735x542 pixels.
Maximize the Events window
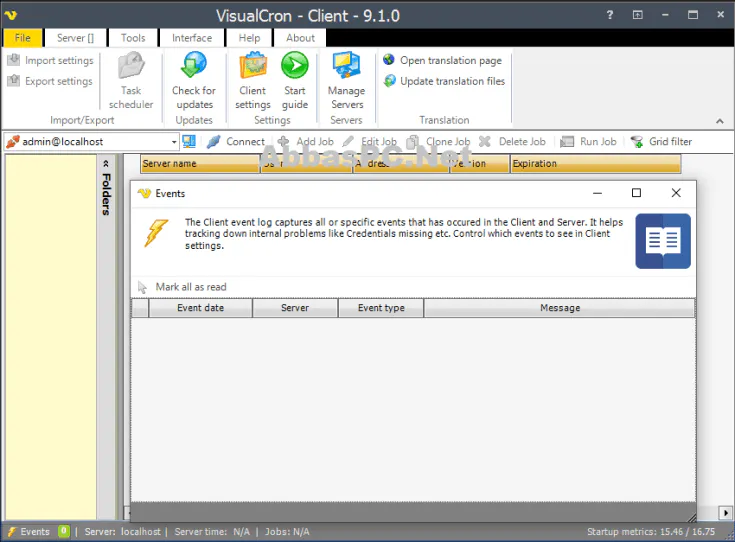(x=636, y=193)
